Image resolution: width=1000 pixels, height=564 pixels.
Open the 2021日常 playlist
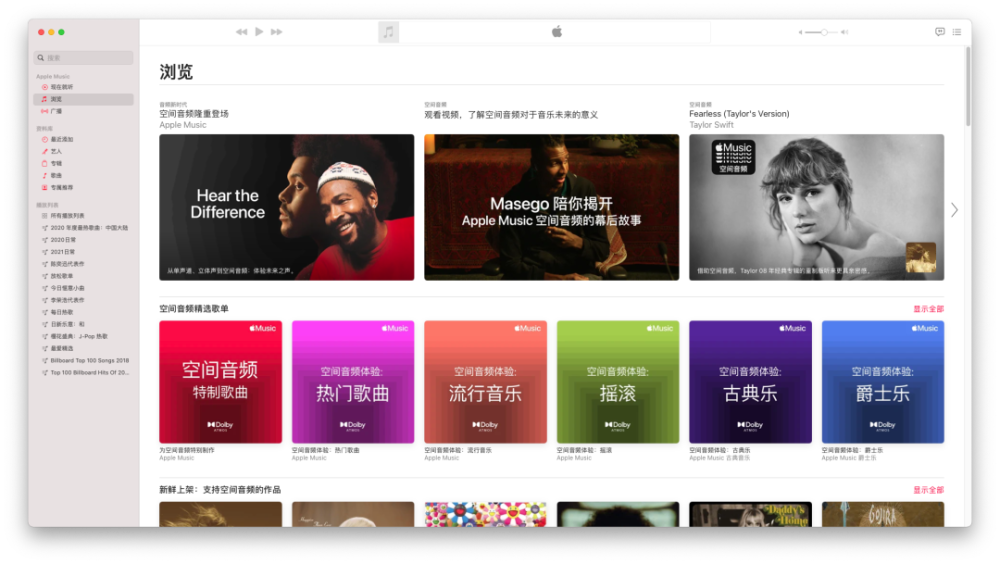[x=84, y=252]
